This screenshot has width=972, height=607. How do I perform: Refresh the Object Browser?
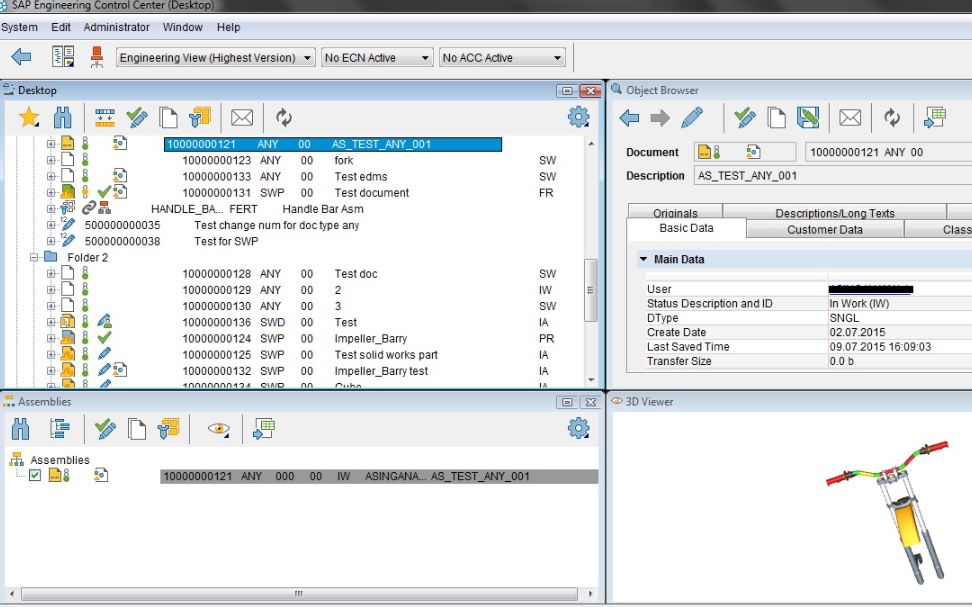[x=891, y=117]
